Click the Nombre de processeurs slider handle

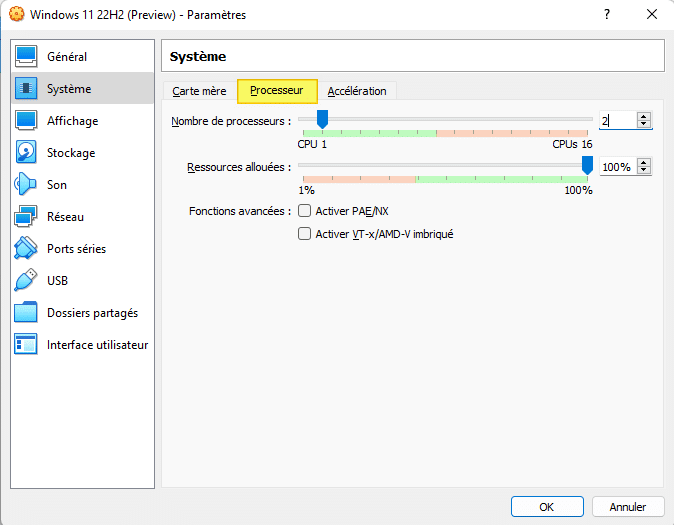(x=322, y=120)
